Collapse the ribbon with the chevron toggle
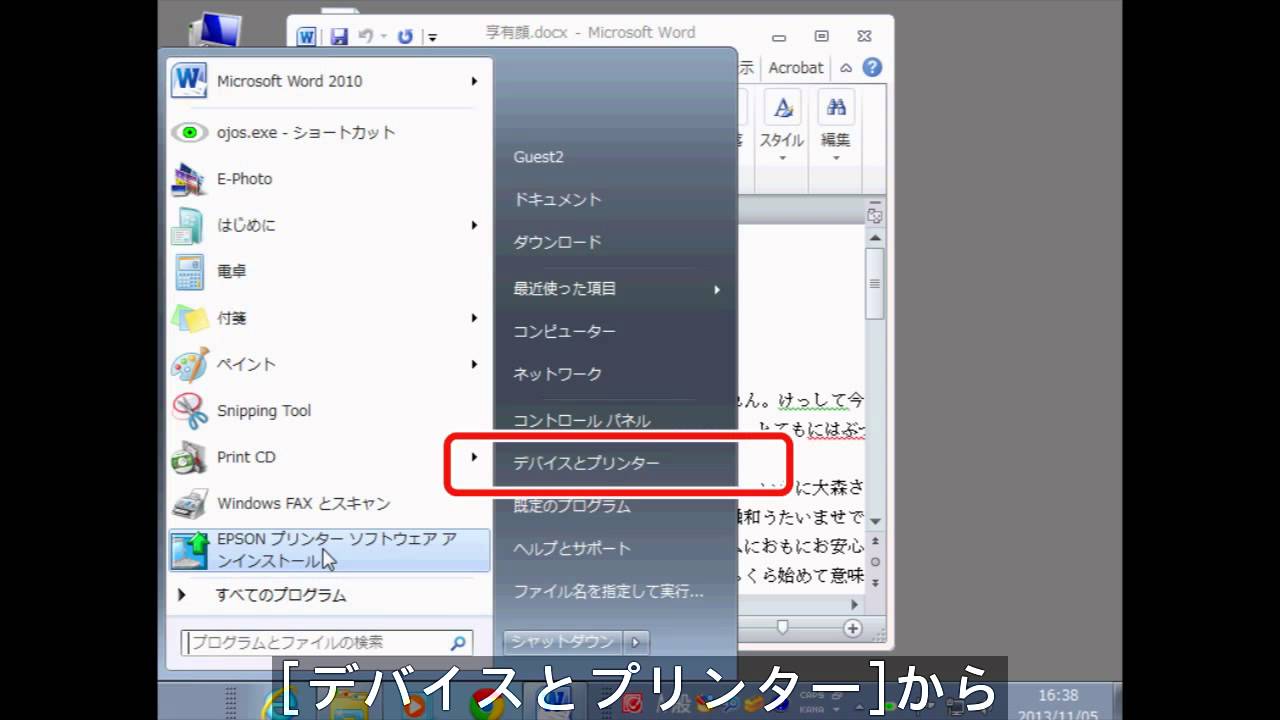 click(845, 68)
